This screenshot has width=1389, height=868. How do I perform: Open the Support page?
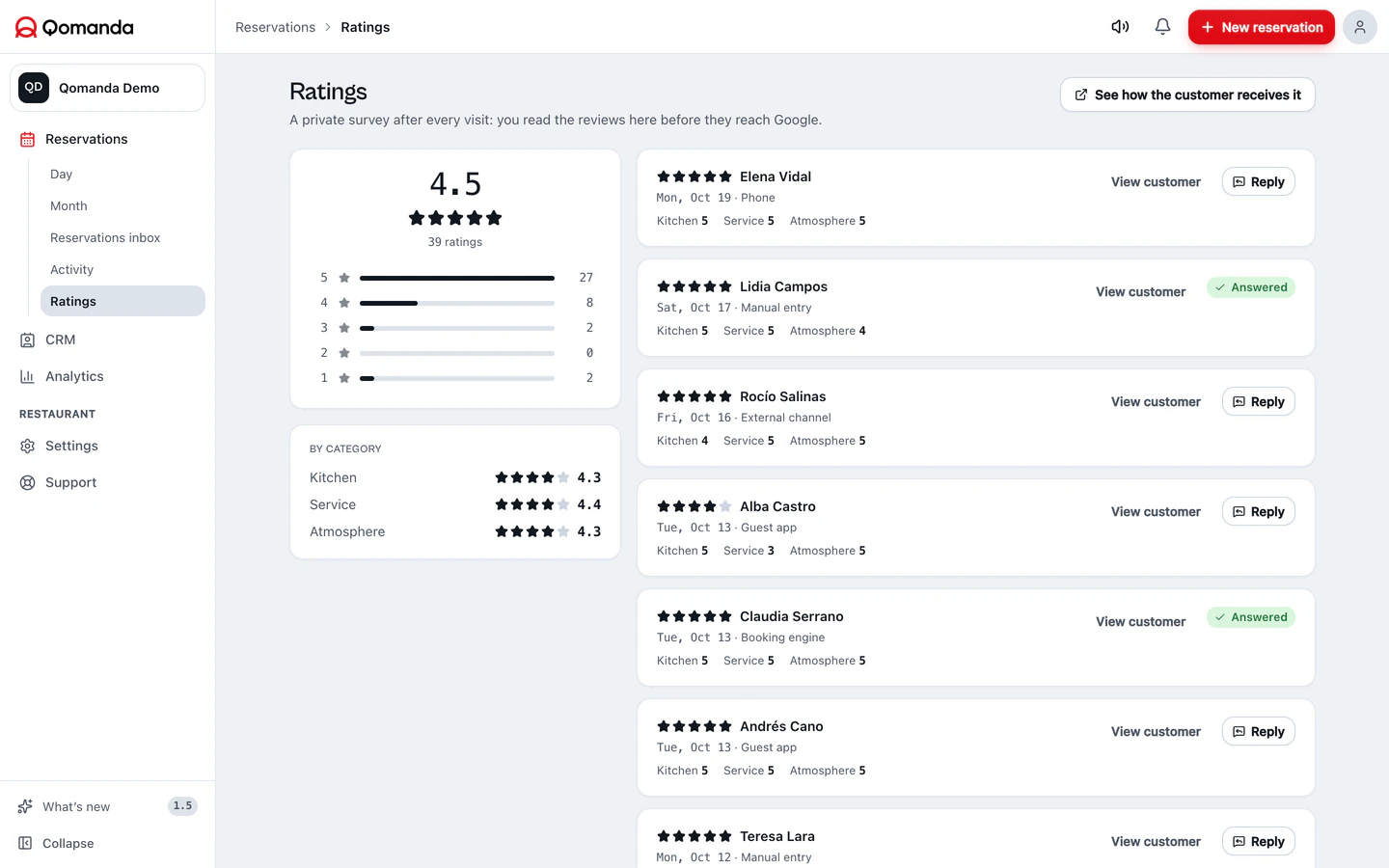(107, 482)
